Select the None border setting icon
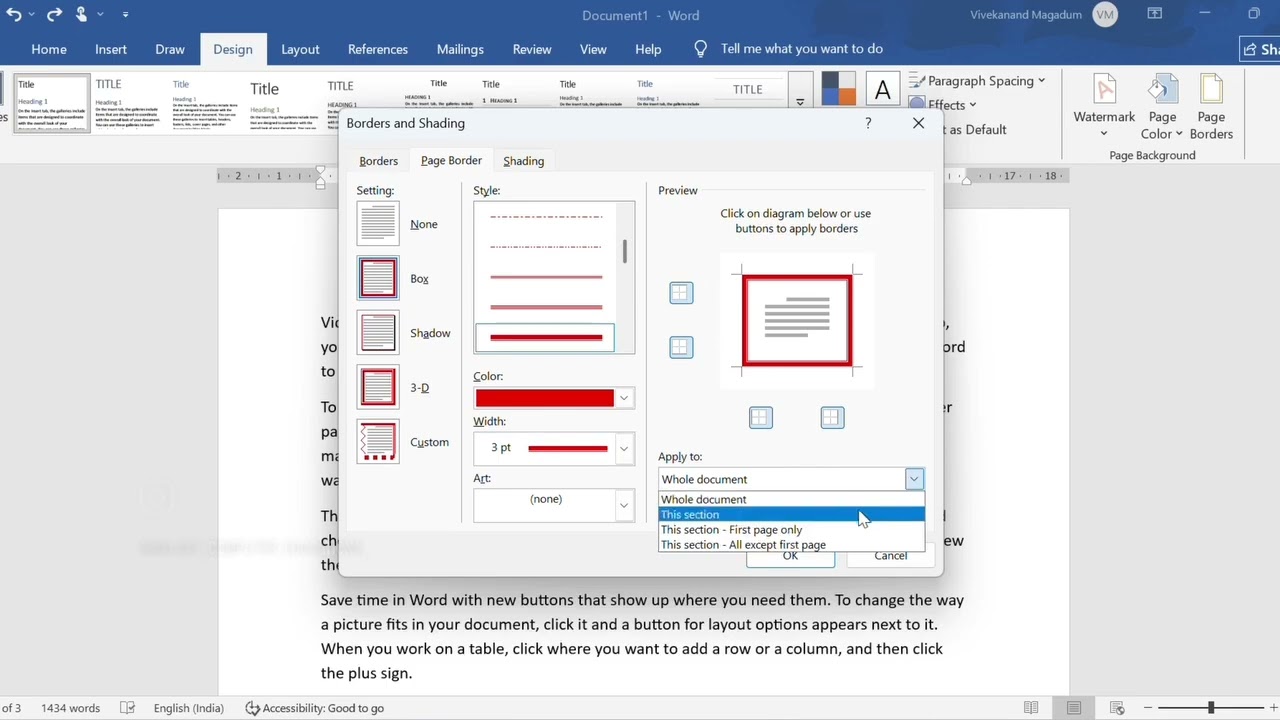This screenshot has width=1280, height=720. pos(378,224)
